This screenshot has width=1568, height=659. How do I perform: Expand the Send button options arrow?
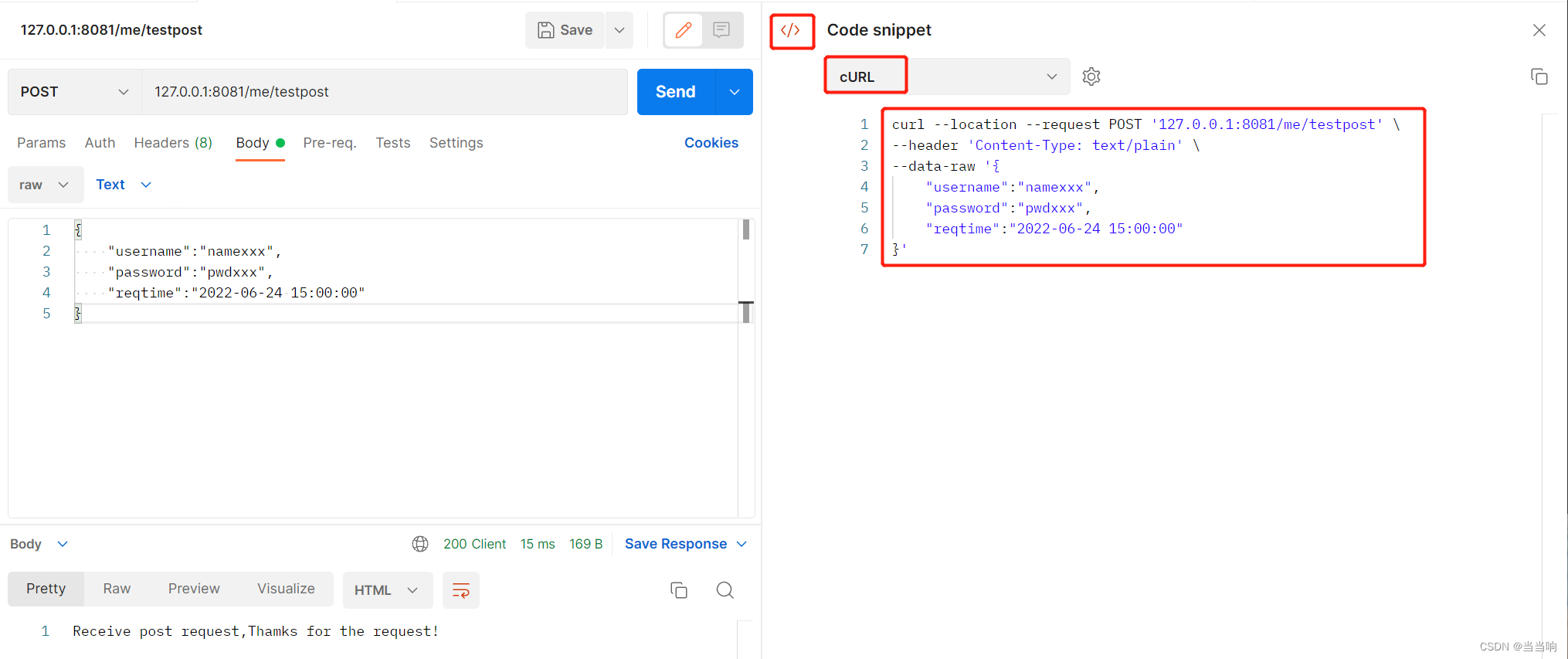pos(735,92)
